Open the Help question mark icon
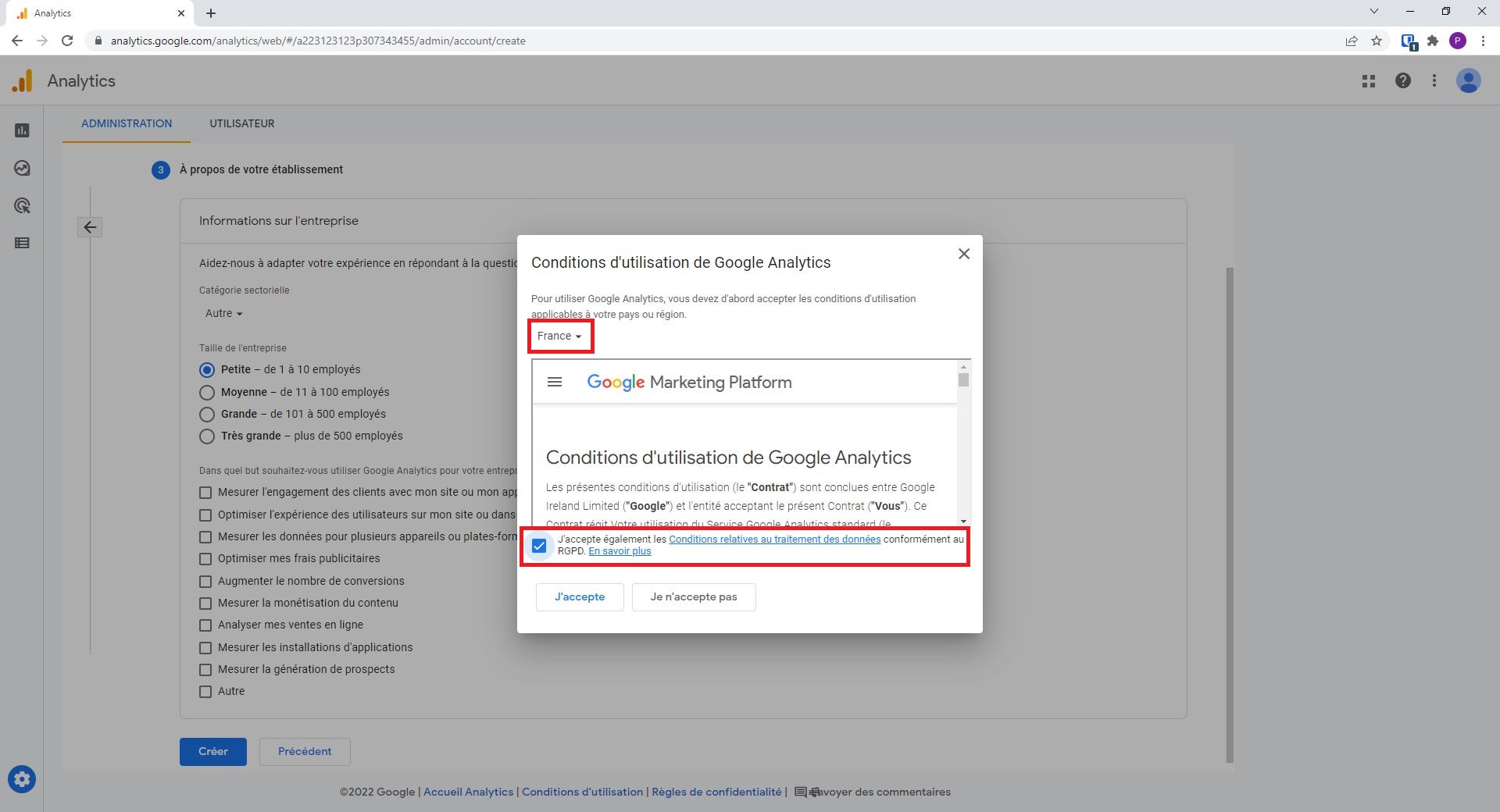 pos(1403,80)
